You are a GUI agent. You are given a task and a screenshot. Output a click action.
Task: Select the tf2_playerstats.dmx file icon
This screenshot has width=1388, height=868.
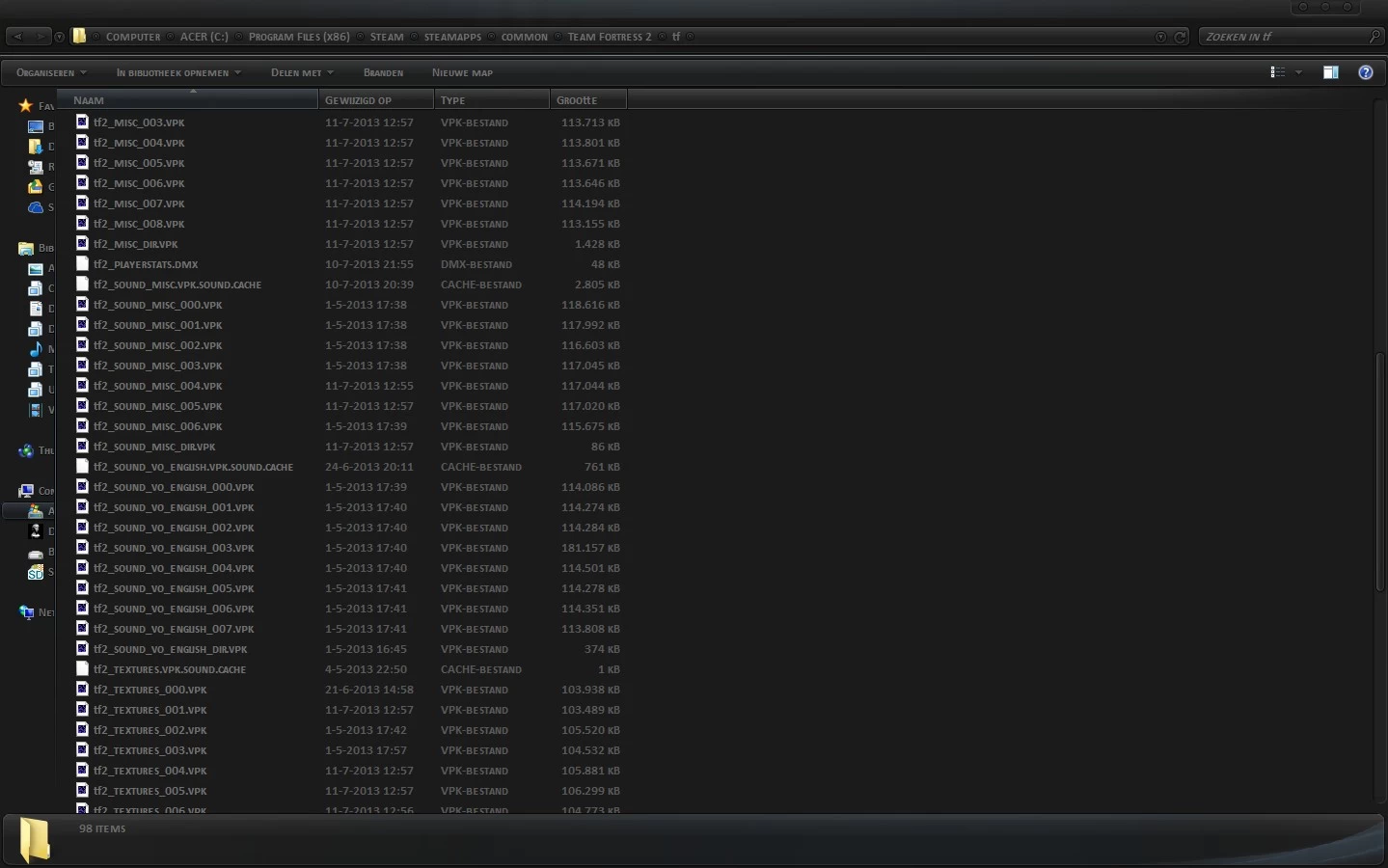82,263
